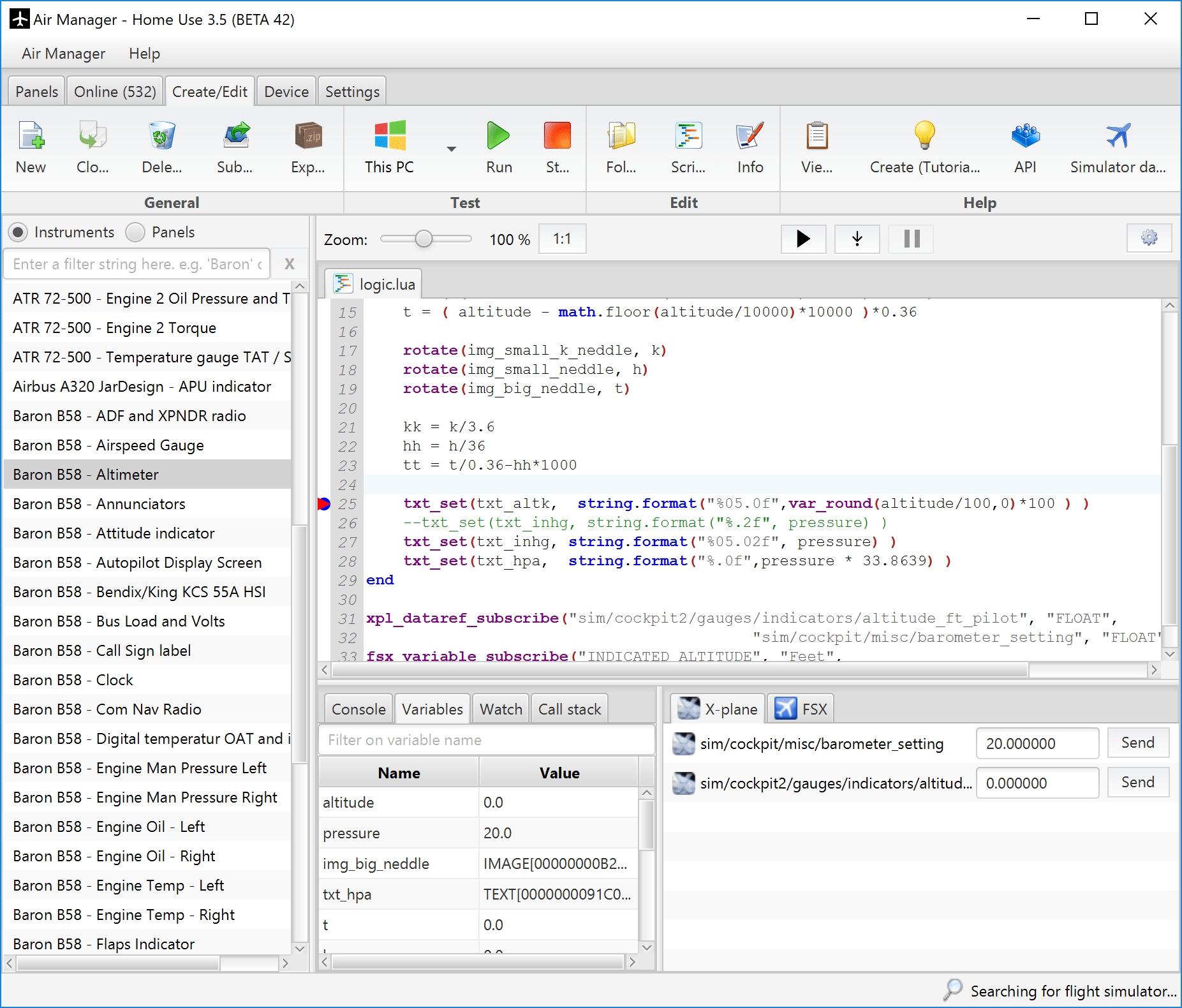1182x1008 pixels.
Task: Click the Value column header
Action: (559, 773)
